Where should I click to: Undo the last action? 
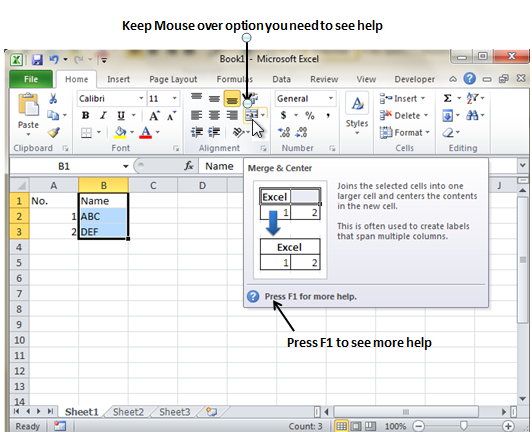coord(54,60)
